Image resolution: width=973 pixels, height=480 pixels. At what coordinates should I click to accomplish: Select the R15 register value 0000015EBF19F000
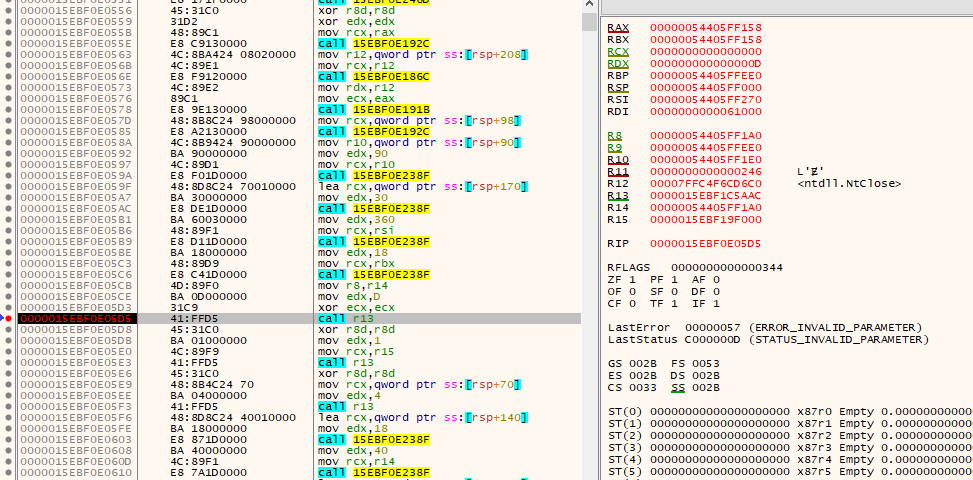(x=706, y=220)
